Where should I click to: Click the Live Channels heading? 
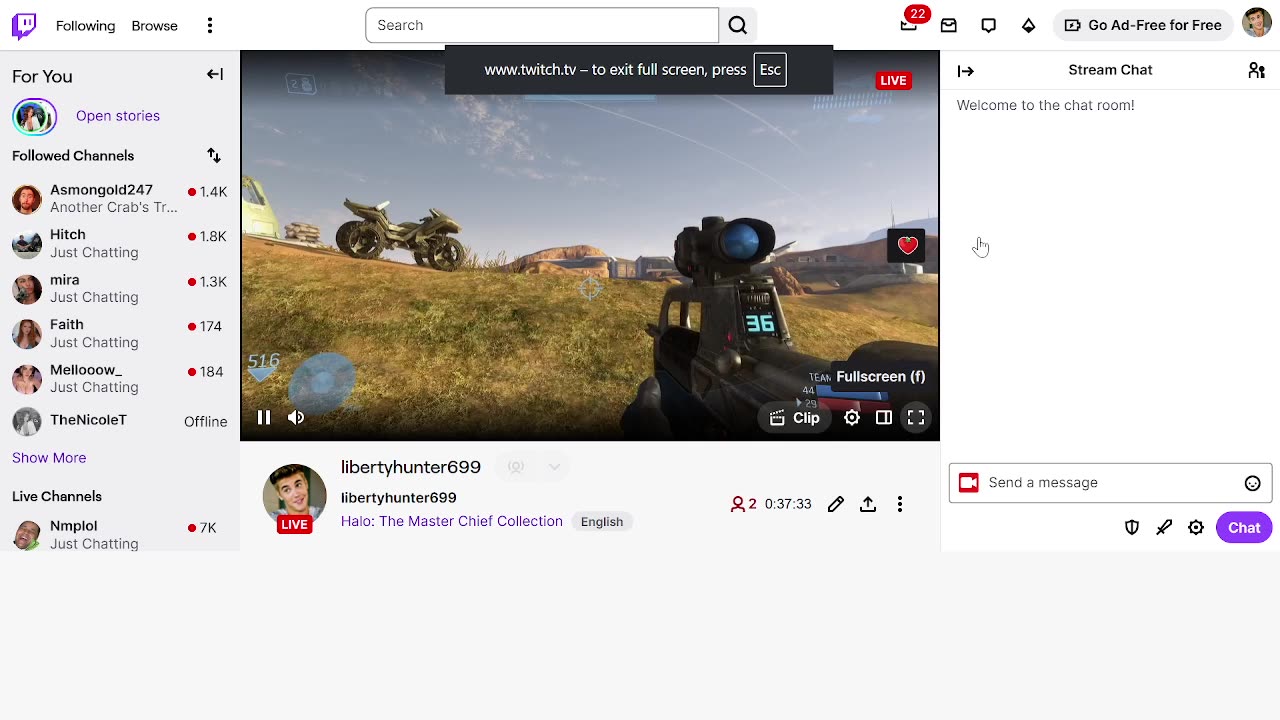click(x=57, y=496)
